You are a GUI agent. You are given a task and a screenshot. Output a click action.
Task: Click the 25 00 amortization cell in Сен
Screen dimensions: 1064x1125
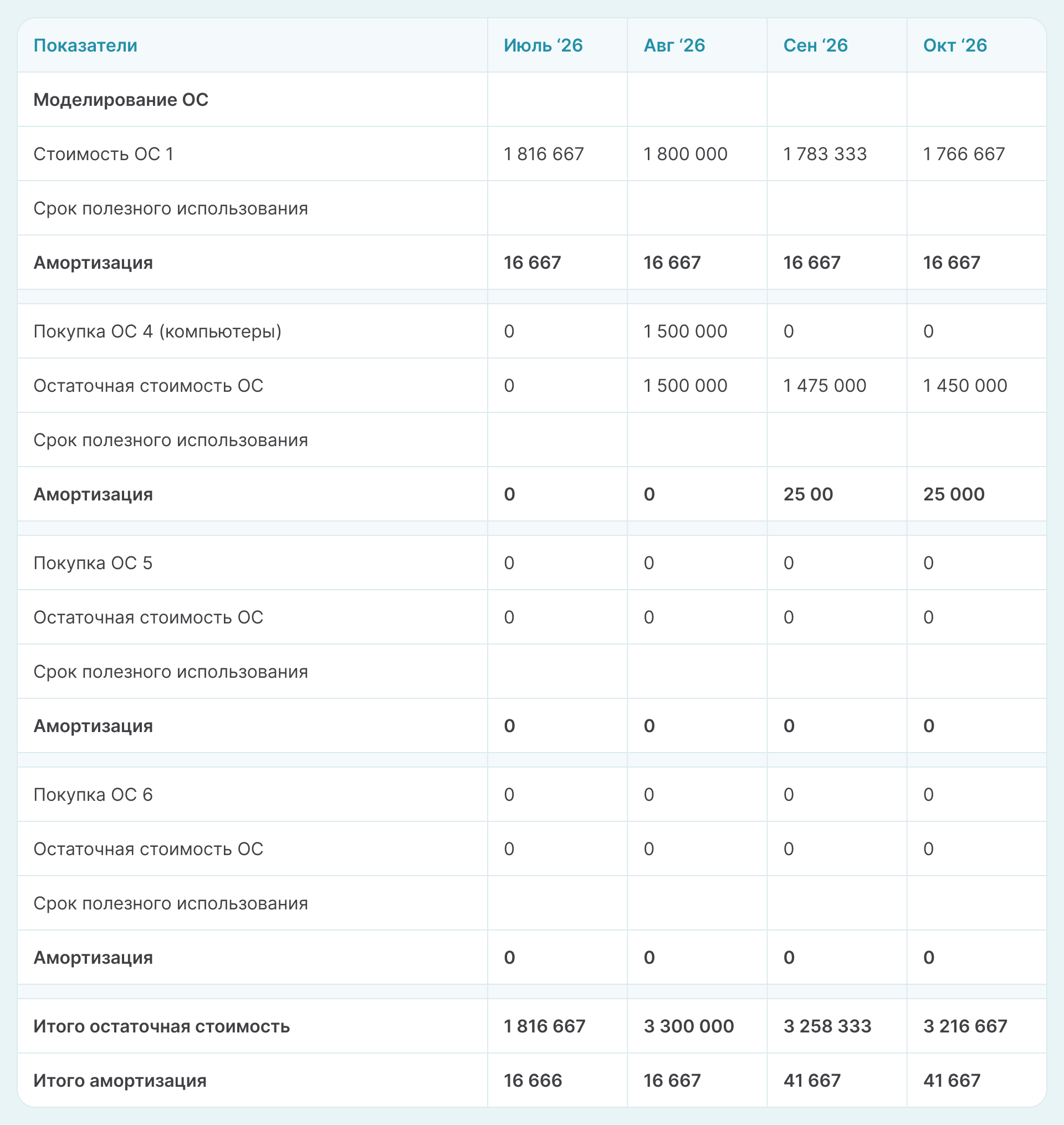(x=807, y=494)
